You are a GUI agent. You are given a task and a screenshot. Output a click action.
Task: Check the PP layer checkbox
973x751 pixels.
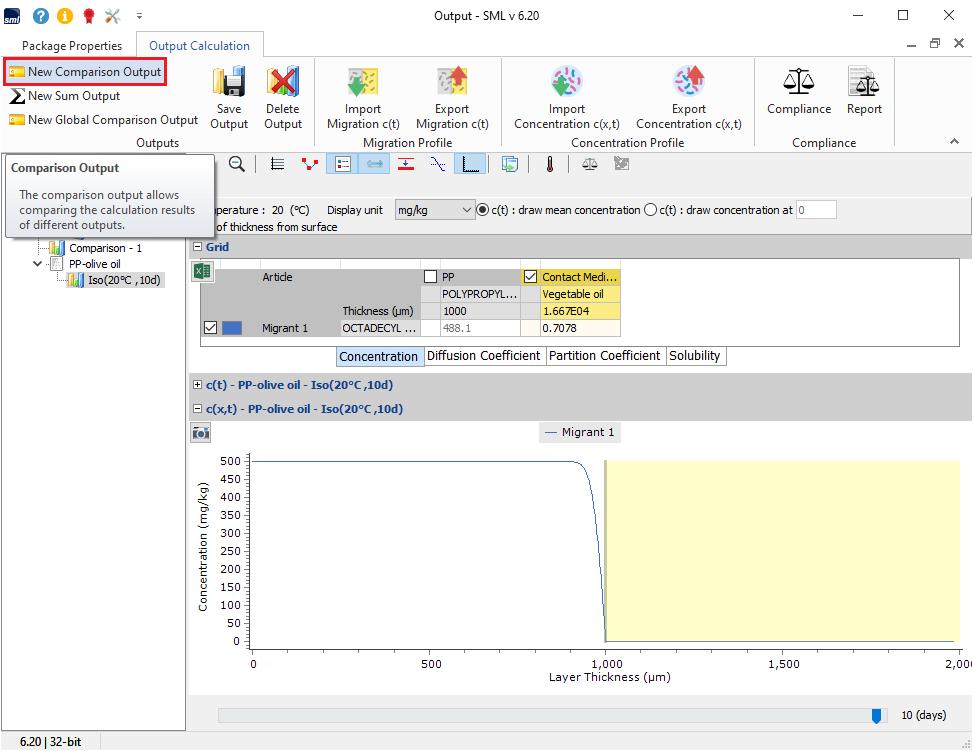point(430,277)
